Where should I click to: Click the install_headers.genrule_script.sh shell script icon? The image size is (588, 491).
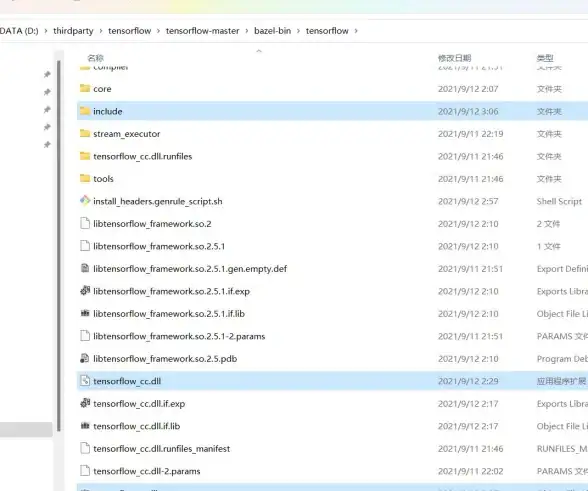pyautogui.click(x=85, y=200)
